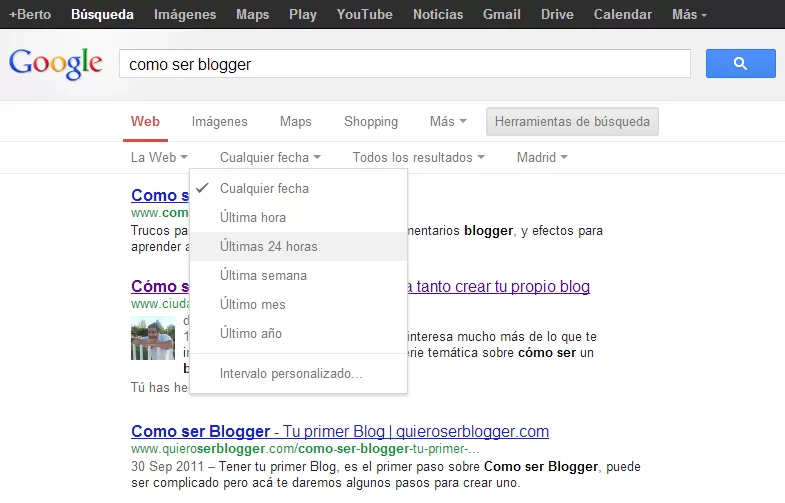This screenshot has height=503, width=785.
Task: Open the author photo thumbnail
Action: pos(153,338)
